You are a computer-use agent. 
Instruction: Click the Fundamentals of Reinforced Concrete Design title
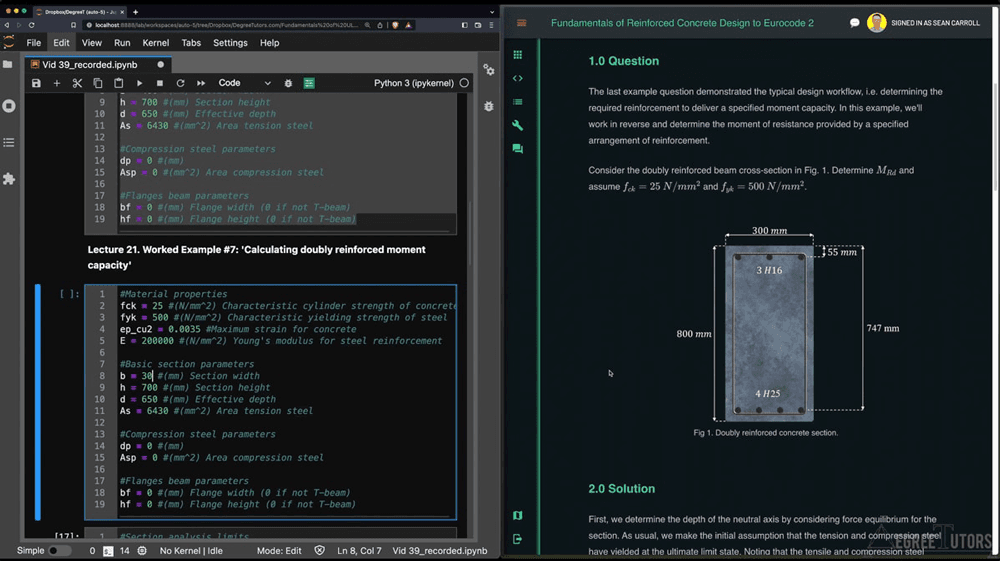click(682, 22)
